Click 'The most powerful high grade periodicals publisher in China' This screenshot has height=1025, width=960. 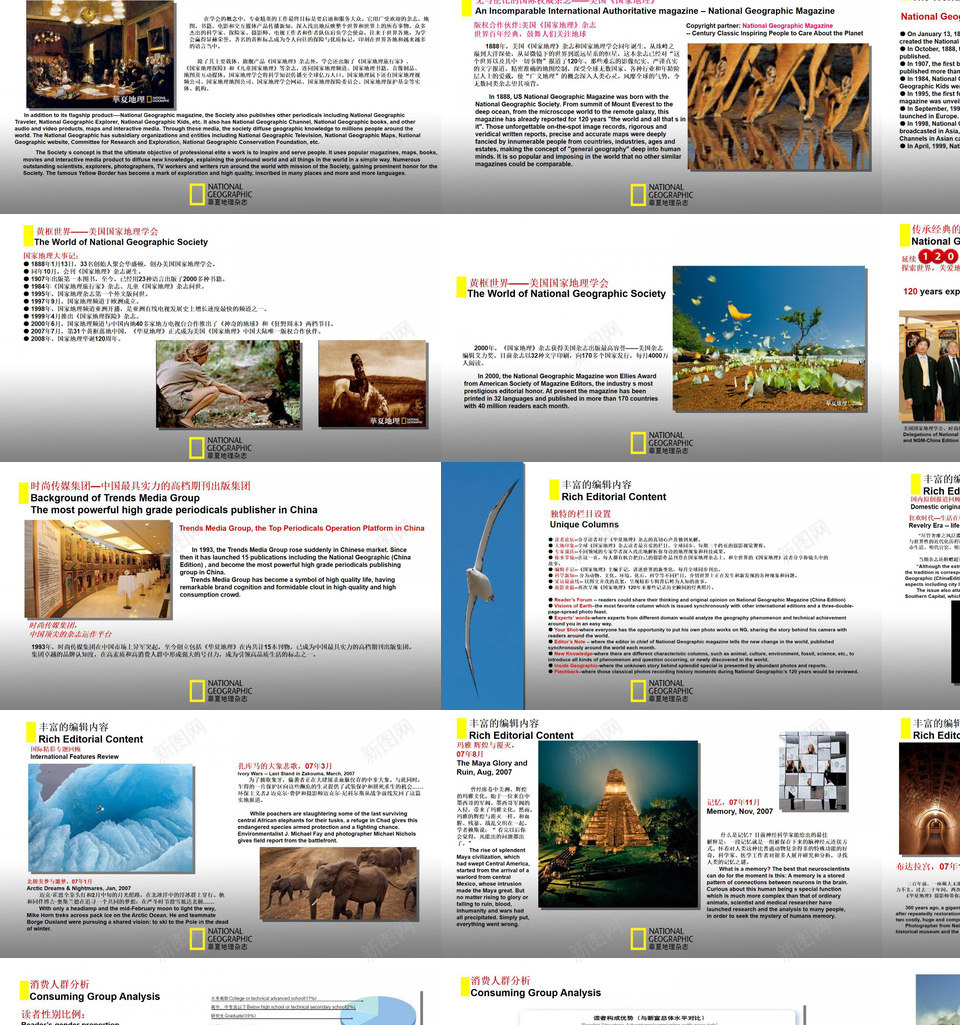pyautogui.click(x=174, y=510)
